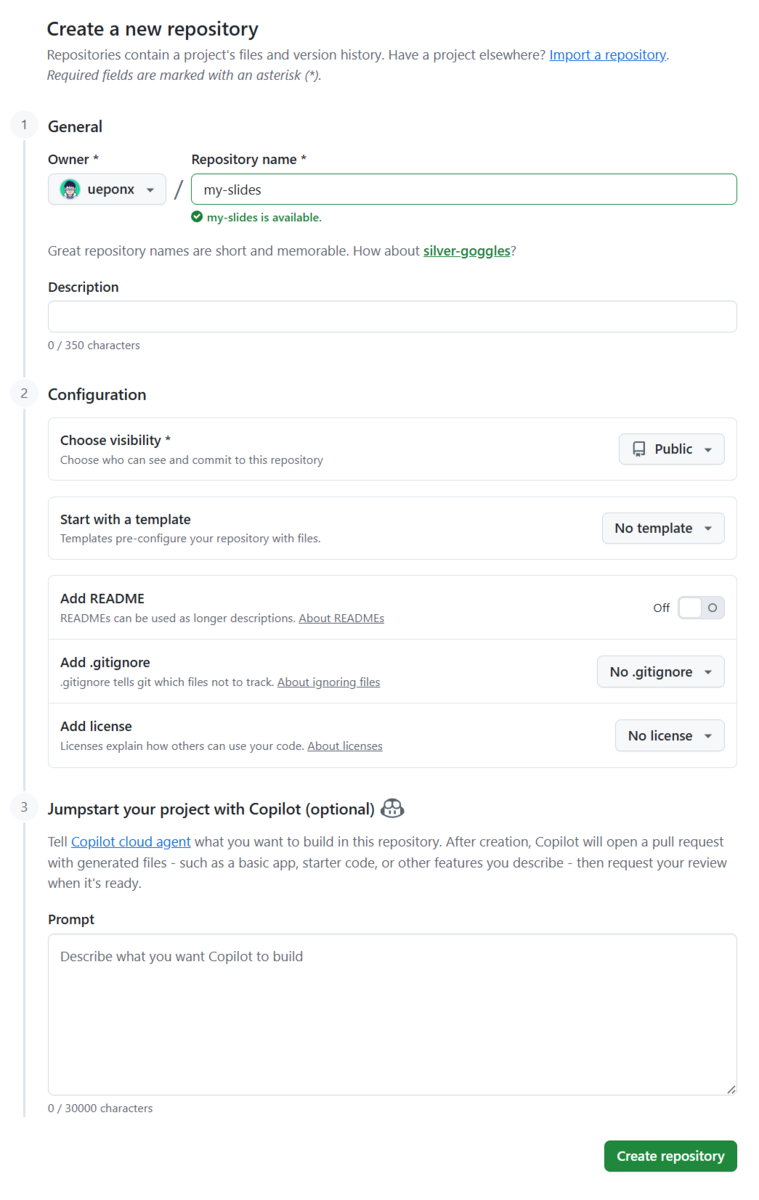Expand the No license dropdown
Image resolution: width=759 pixels, height=1200 pixels.
point(670,736)
